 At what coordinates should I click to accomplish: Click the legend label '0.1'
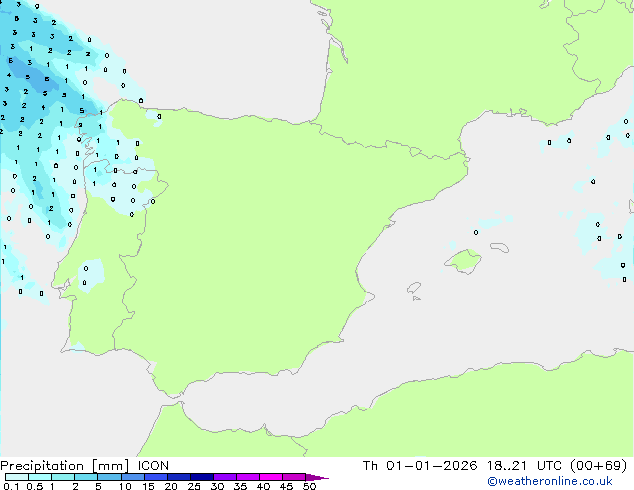click(x=11, y=486)
